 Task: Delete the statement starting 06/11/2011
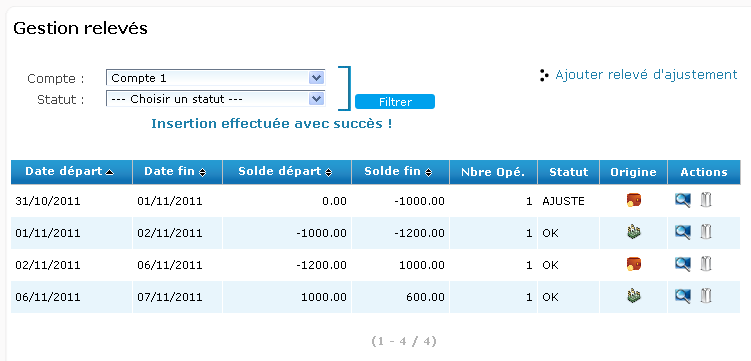coord(705,296)
